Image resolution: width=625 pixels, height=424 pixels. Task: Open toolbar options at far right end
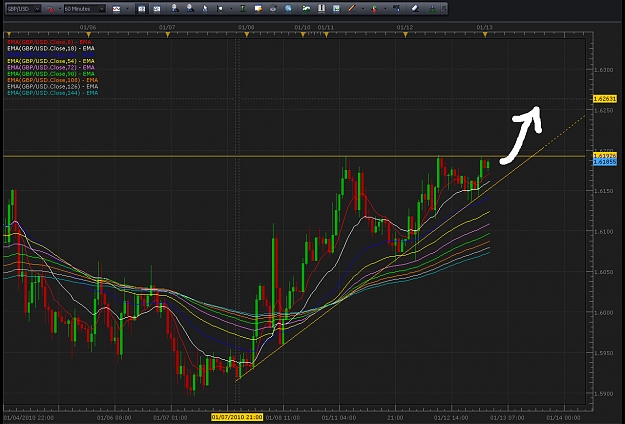444,9
